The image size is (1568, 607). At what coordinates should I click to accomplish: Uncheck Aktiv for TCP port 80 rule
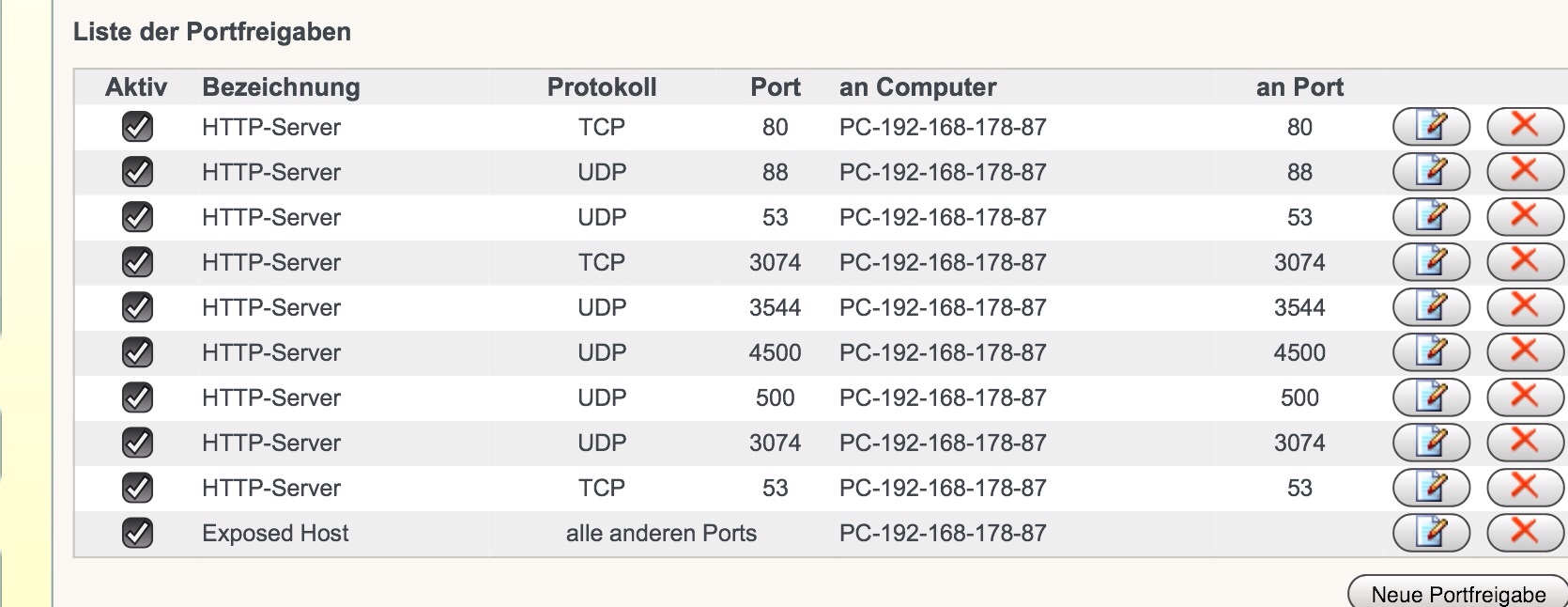pos(137,127)
